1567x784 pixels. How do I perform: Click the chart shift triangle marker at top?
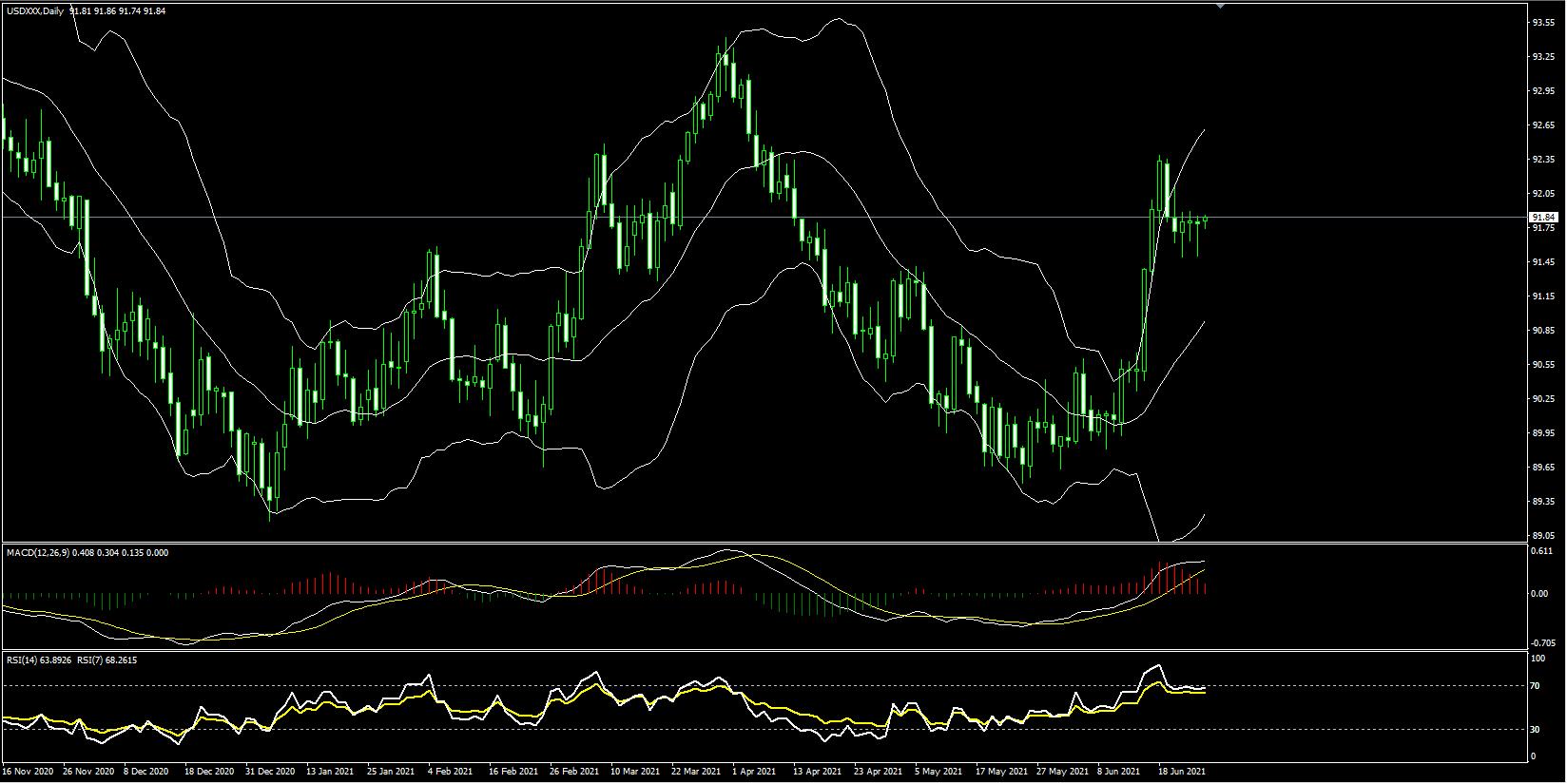tap(1221, 6)
